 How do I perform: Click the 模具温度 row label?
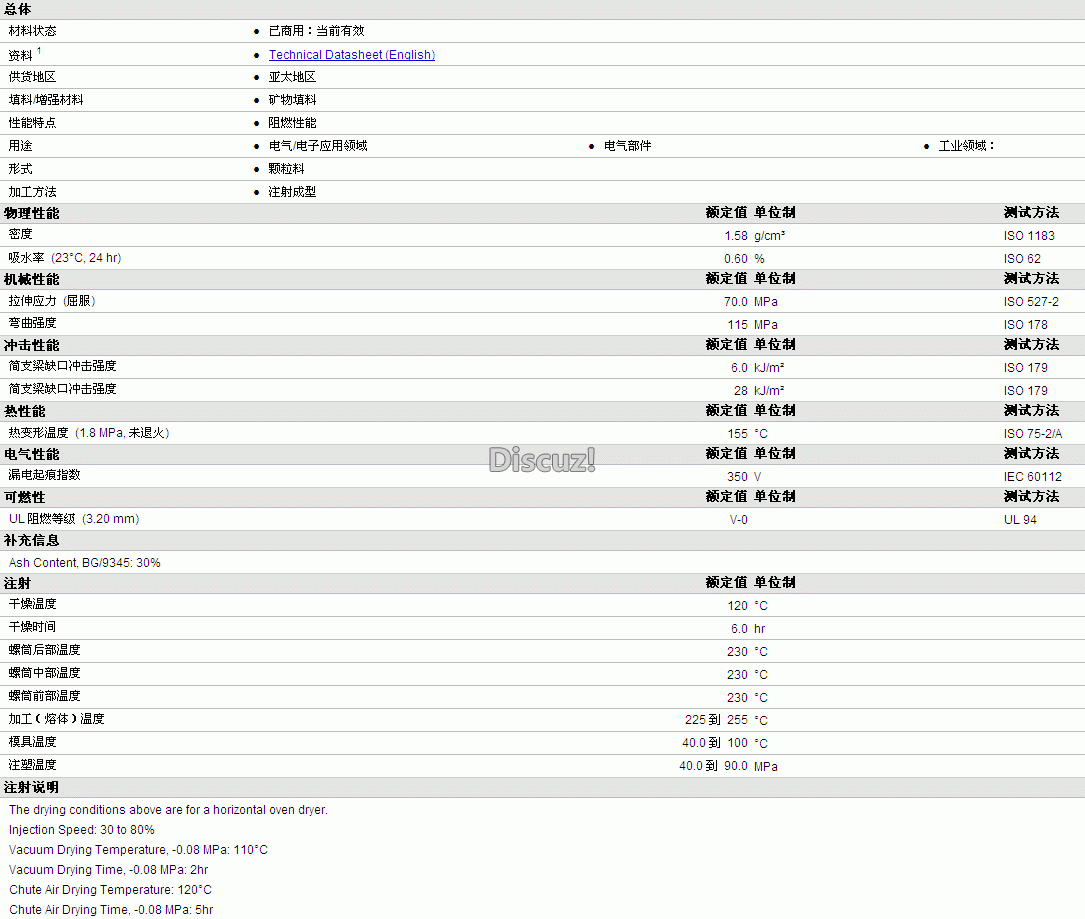point(33,742)
